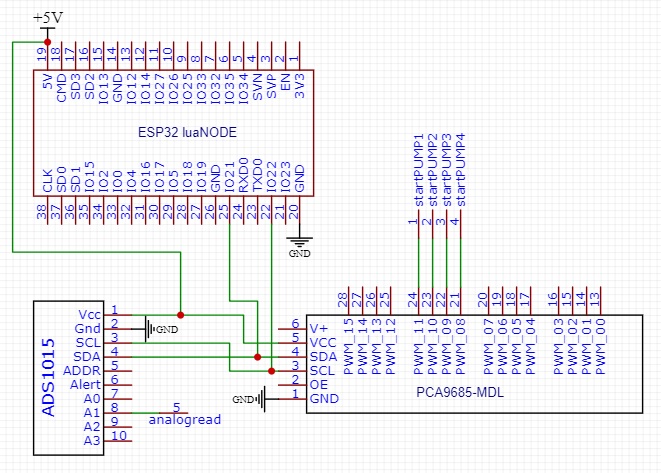Select the SCL pin label on ADS1015
This screenshot has height=473, width=661.
click(x=89, y=343)
